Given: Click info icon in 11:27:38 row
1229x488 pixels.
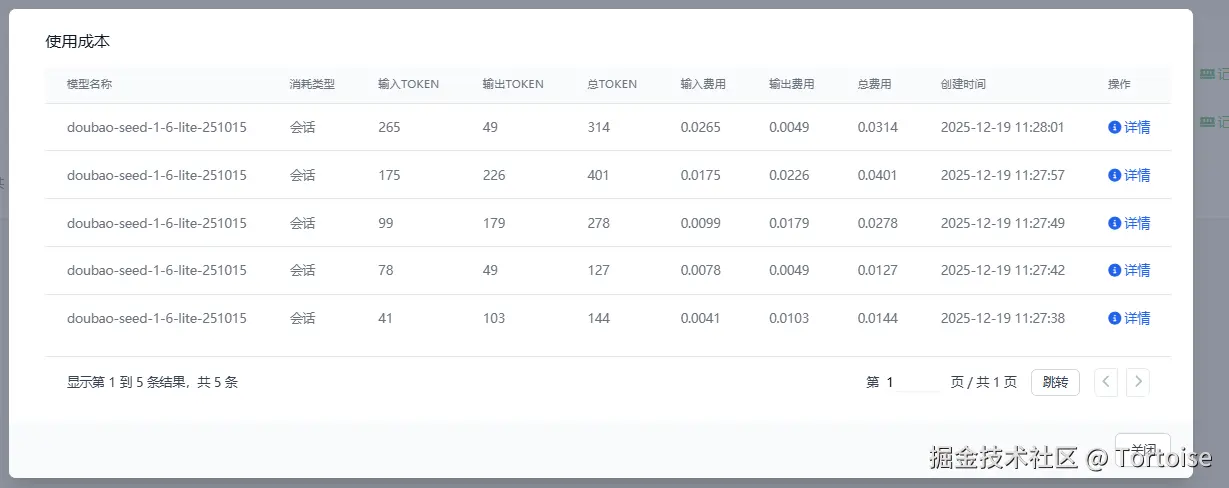Looking at the screenshot, I should (1114, 318).
